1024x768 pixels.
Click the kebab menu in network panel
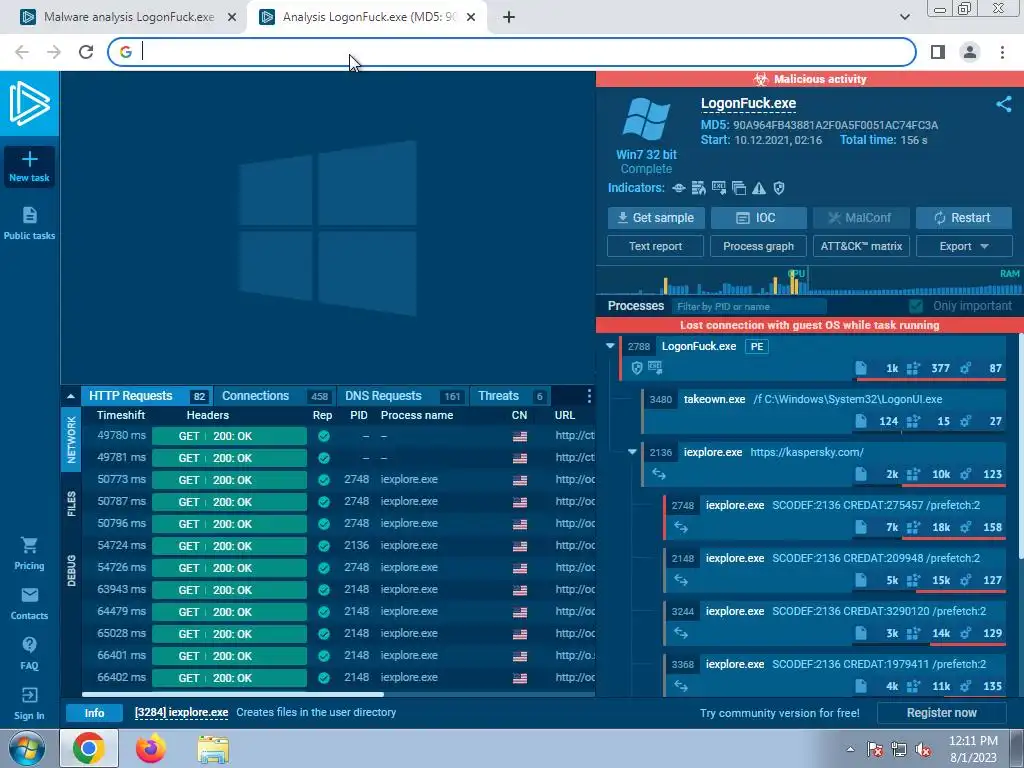[589, 396]
